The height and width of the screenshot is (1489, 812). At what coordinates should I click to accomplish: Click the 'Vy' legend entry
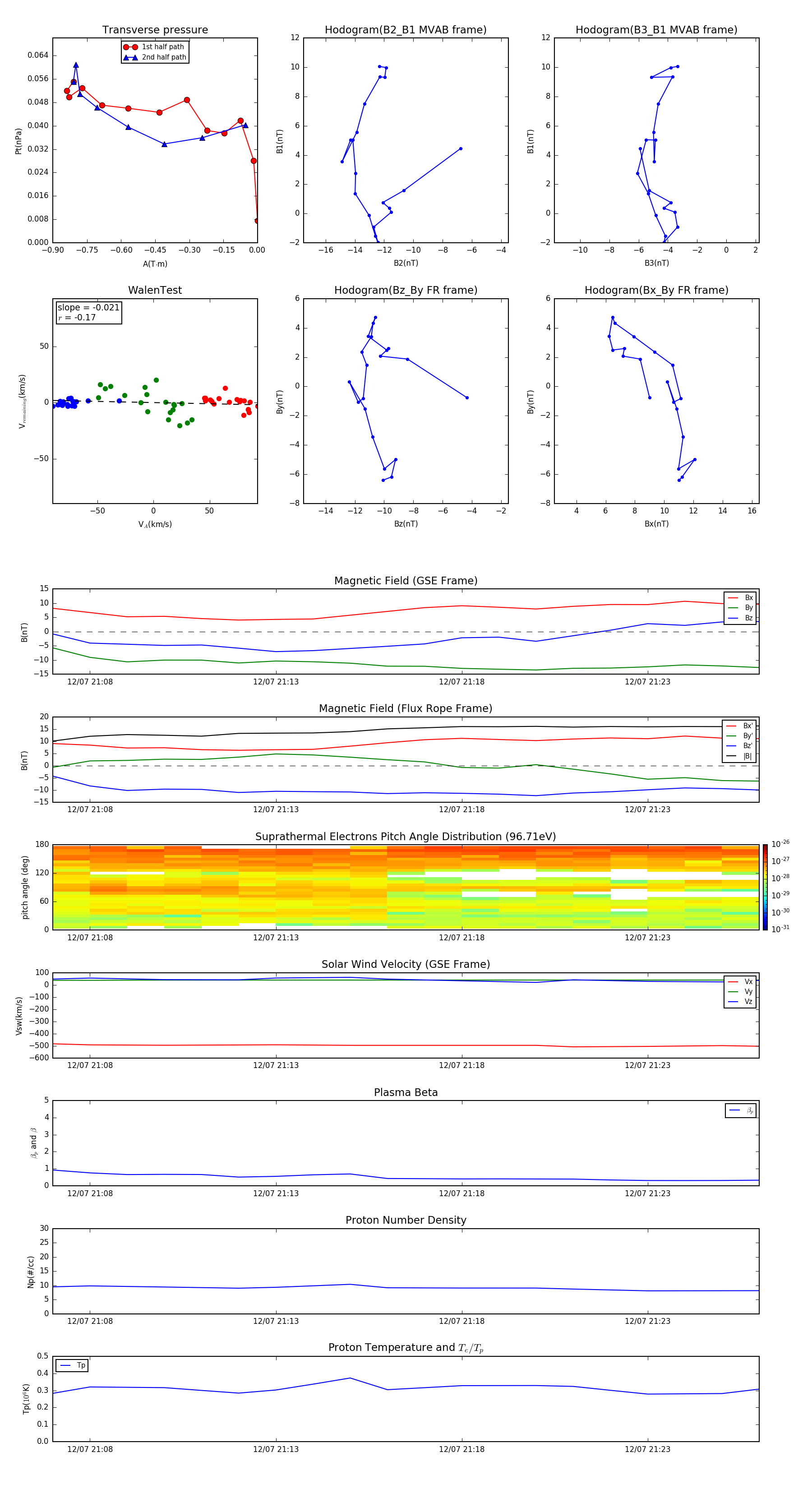[740, 991]
